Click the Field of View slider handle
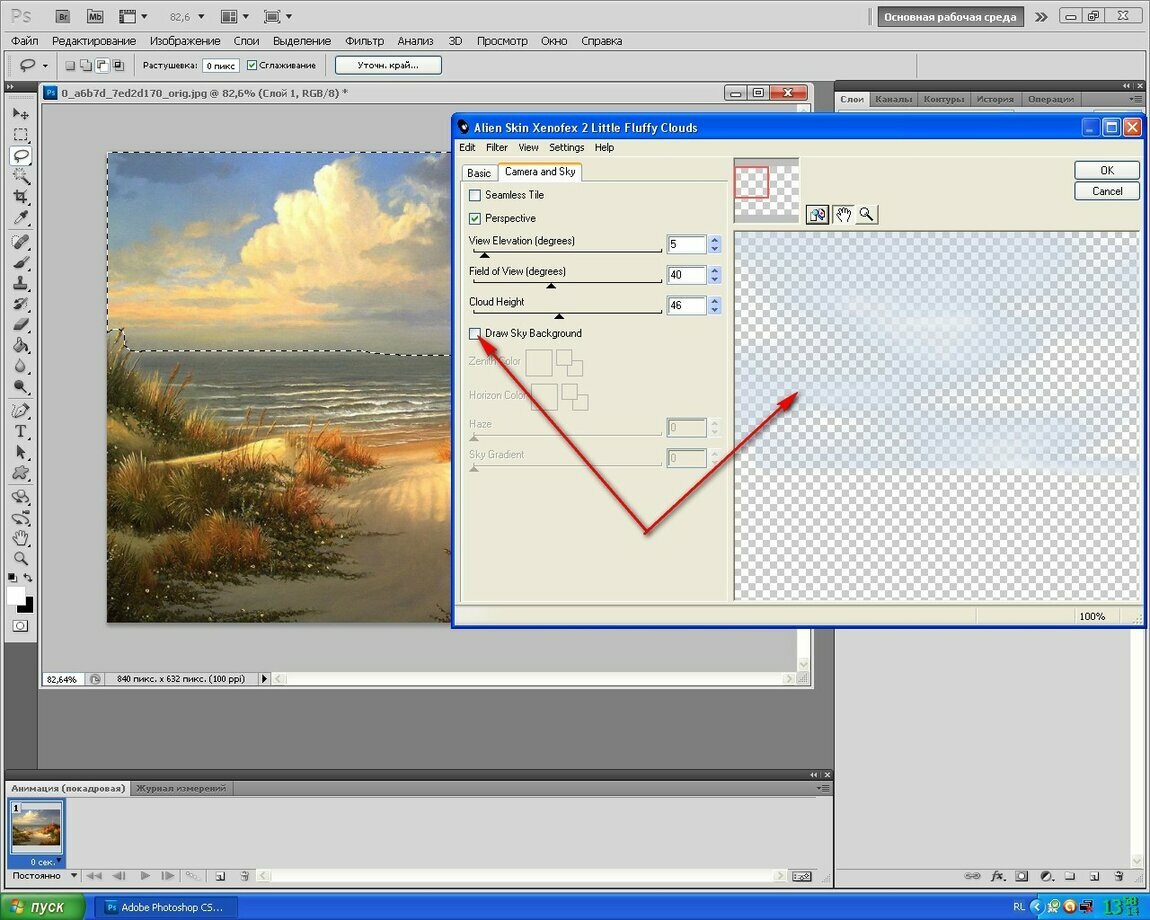The height and width of the screenshot is (920, 1150). (551, 286)
